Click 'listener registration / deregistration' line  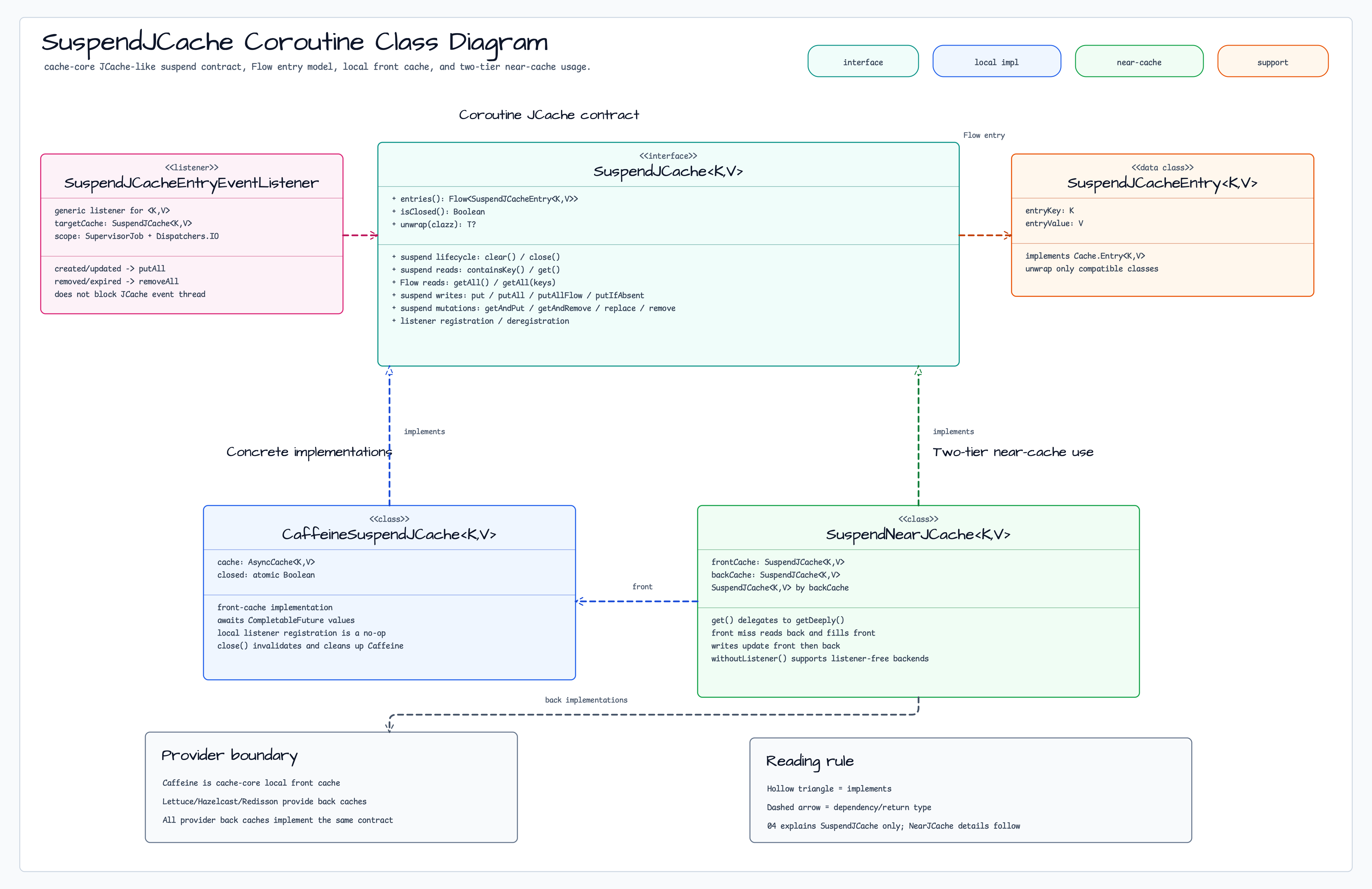pos(480,321)
